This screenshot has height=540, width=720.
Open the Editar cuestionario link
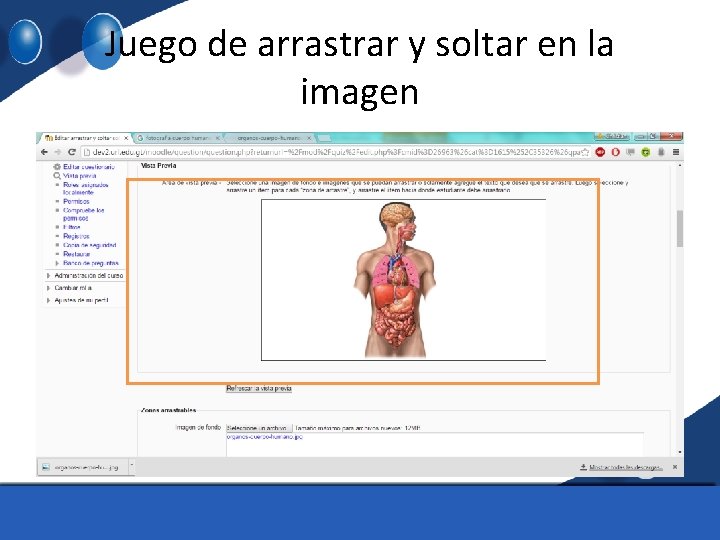89,167
